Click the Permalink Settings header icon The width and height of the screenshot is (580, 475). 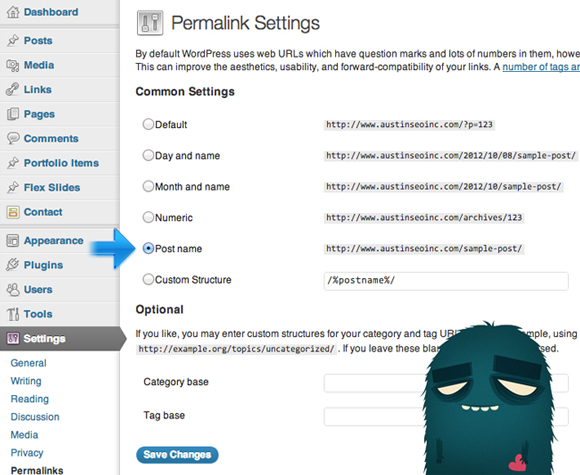coord(150,23)
